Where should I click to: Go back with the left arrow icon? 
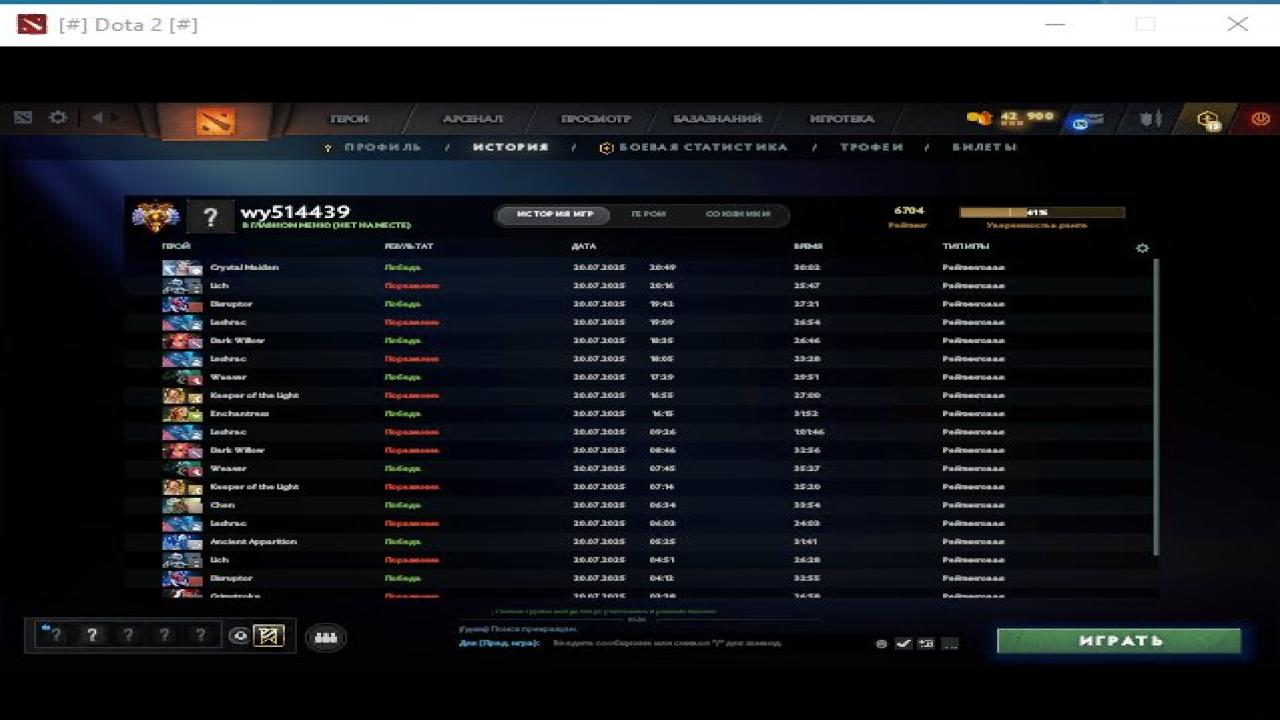coord(98,118)
